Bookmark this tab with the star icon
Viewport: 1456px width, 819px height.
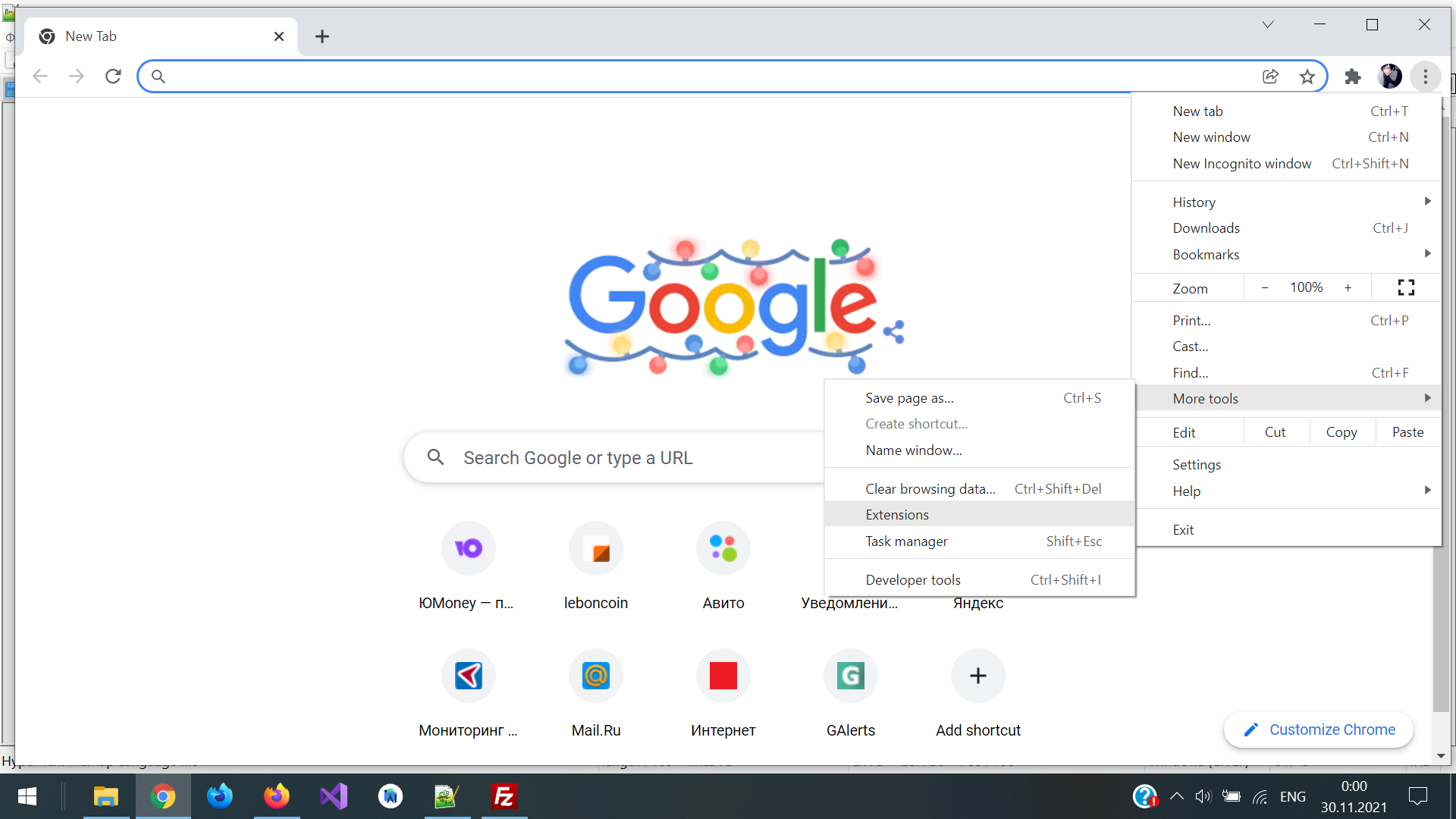1307,76
